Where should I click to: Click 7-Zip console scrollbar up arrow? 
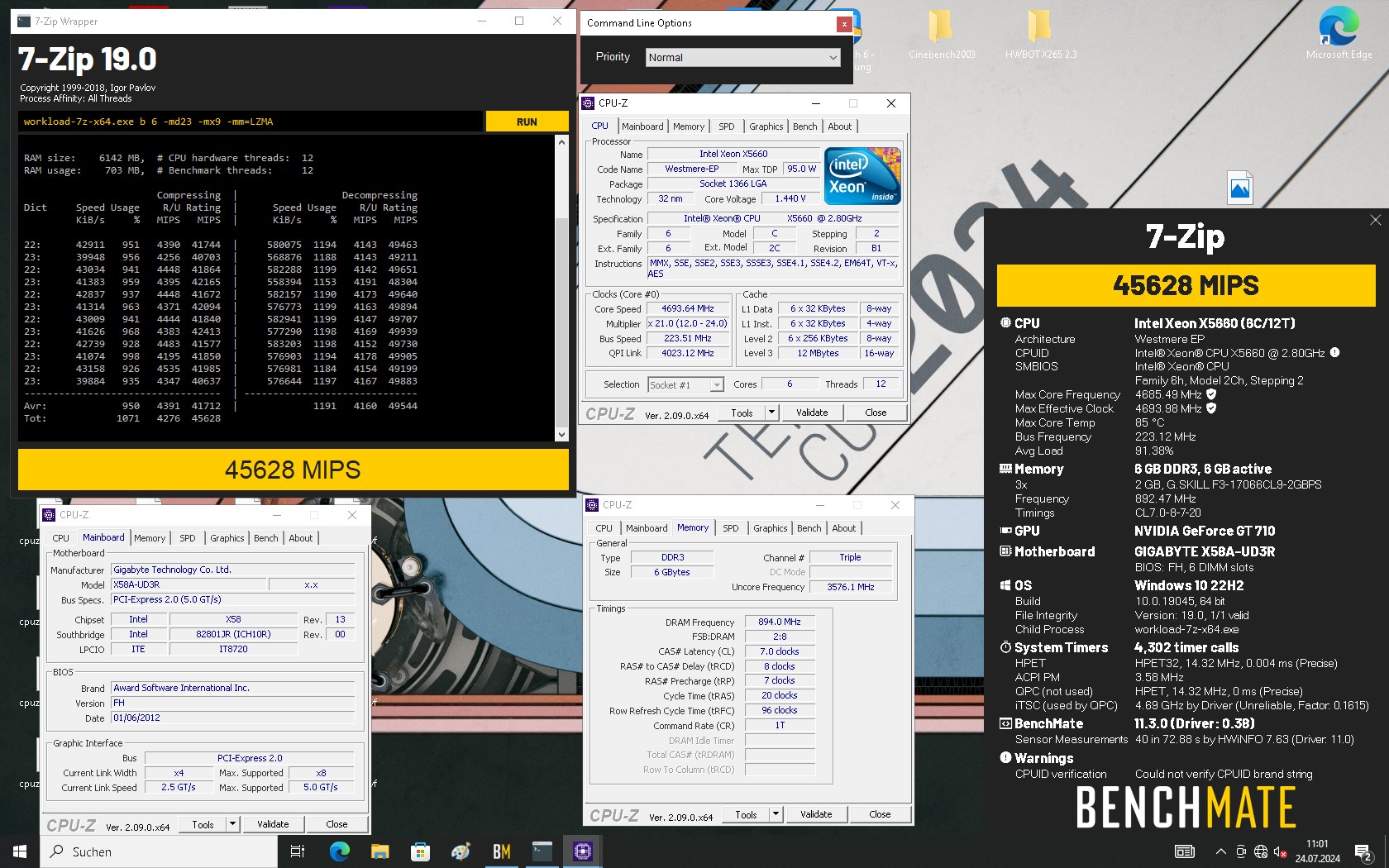tap(562, 142)
